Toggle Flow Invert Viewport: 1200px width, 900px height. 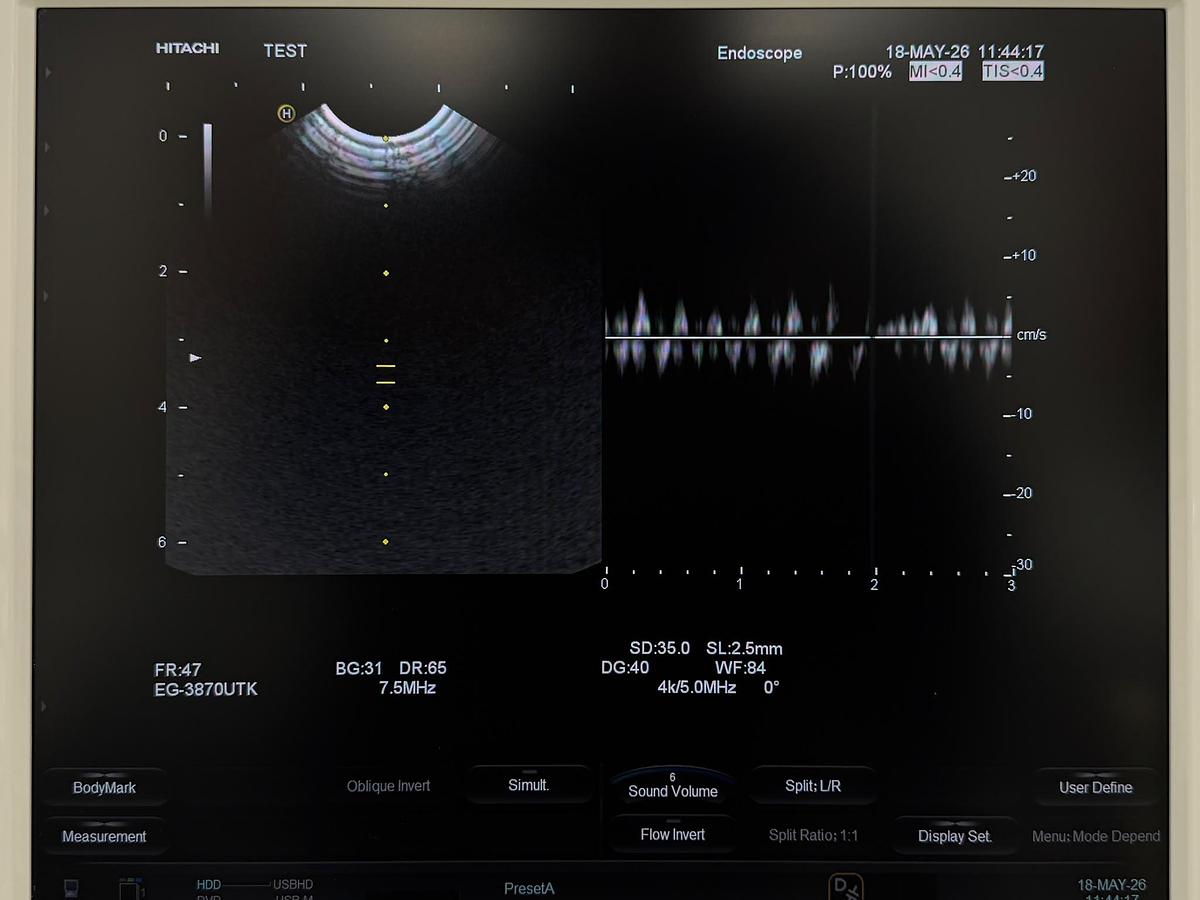click(x=673, y=834)
